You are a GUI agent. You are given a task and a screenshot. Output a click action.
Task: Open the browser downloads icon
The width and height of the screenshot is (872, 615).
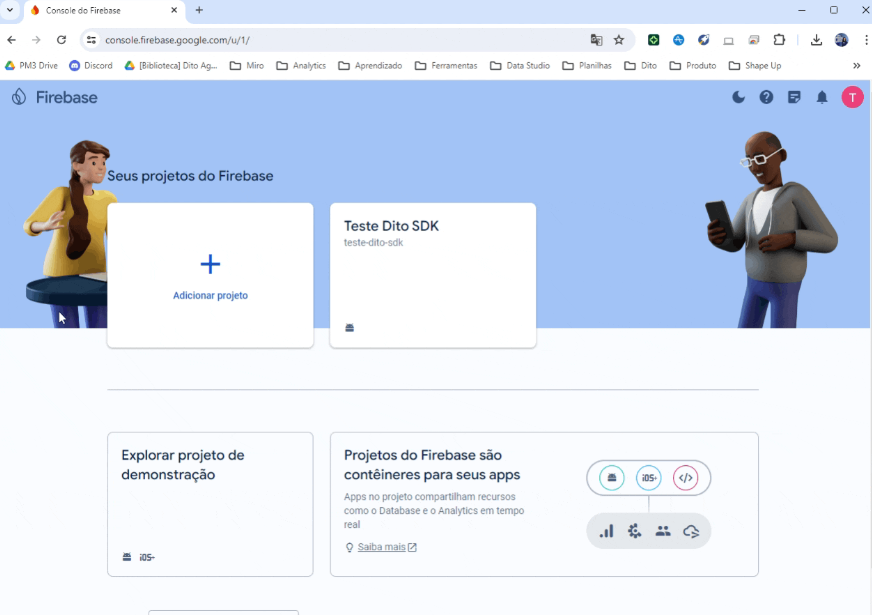coord(816,40)
